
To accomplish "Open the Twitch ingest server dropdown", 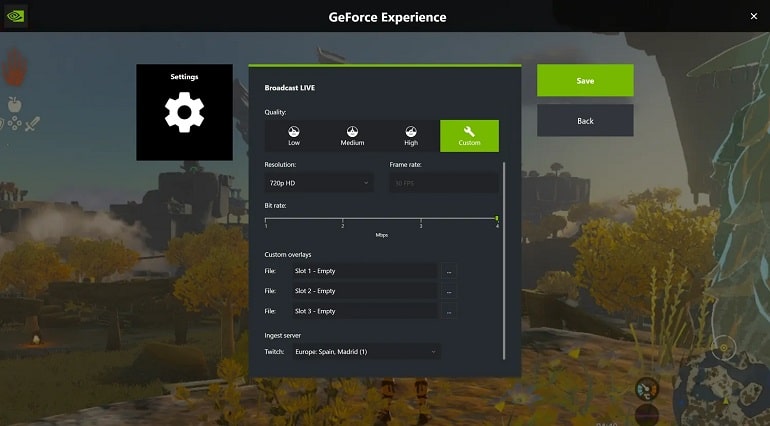I will coord(366,352).
